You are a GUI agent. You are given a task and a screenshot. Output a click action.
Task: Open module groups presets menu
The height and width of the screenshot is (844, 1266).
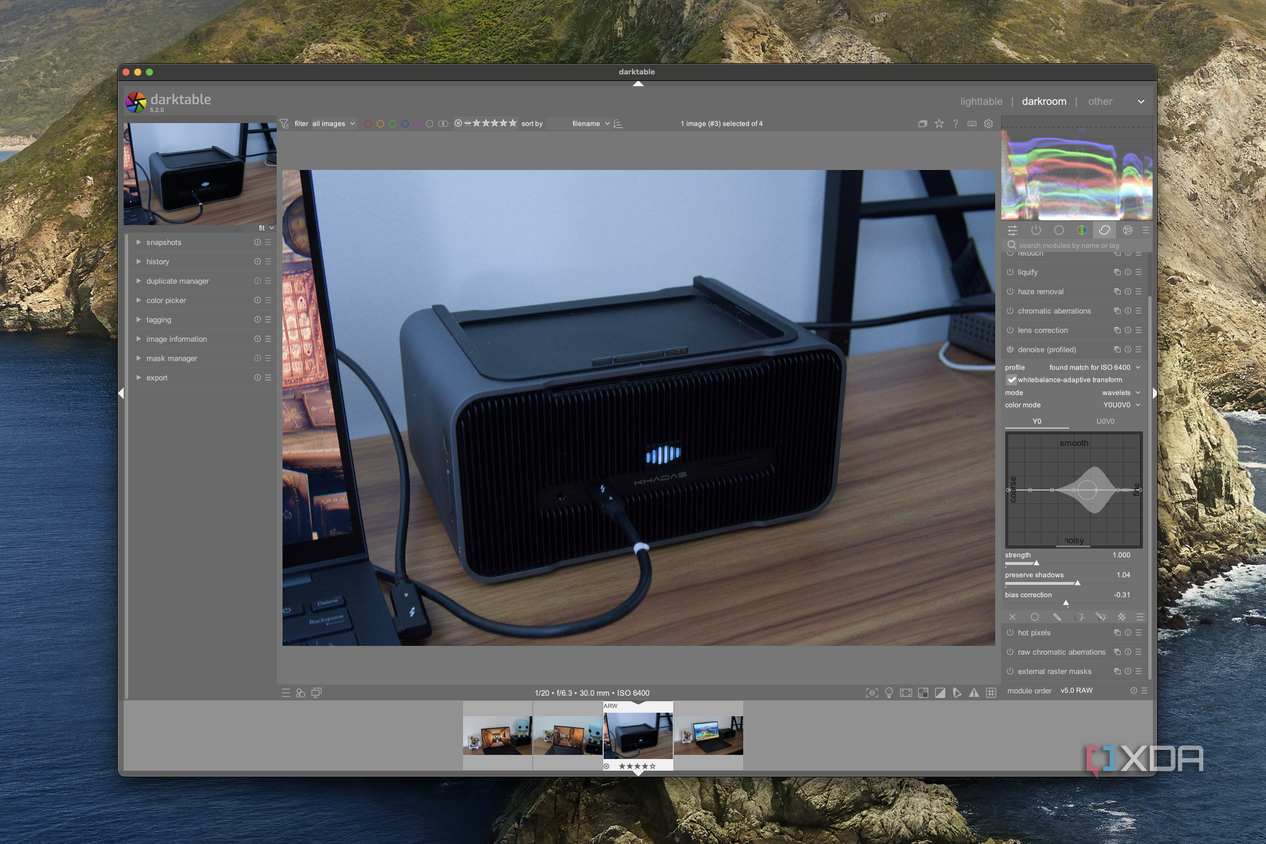pyautogui.click(x=1146, y=230)
